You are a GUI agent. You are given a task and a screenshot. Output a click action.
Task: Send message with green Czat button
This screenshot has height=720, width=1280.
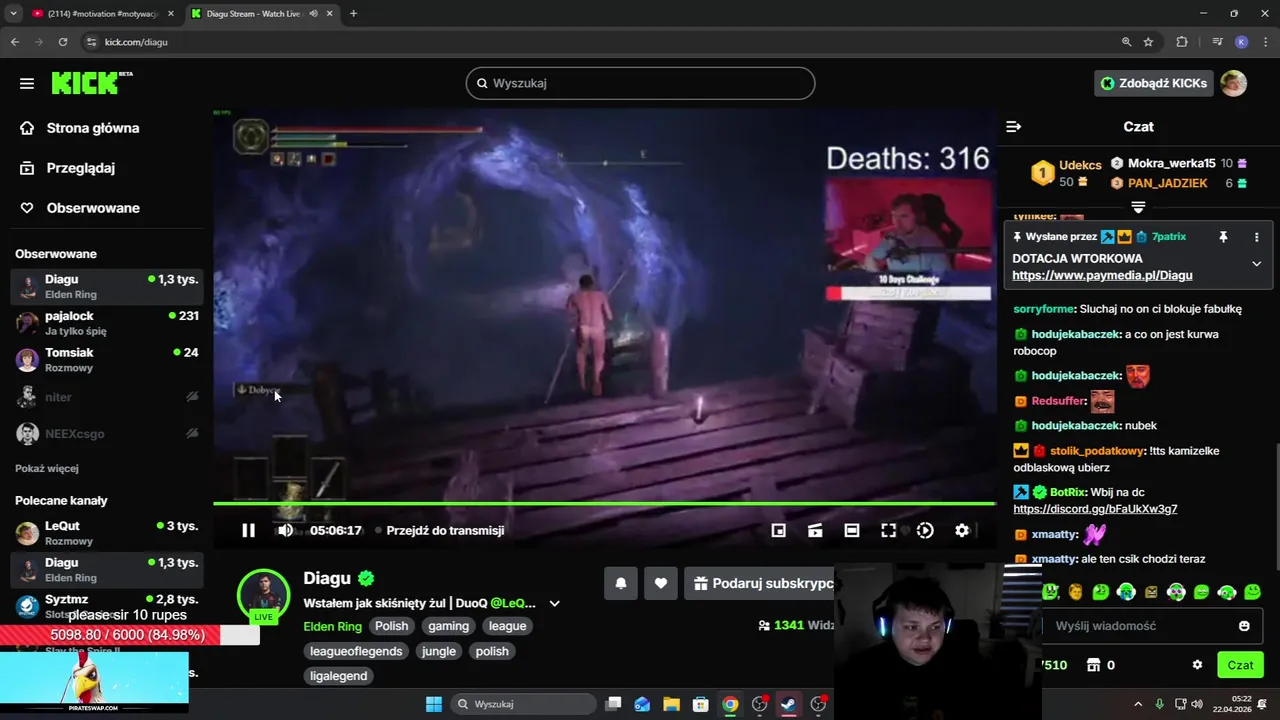click(x=1240, y=665)
